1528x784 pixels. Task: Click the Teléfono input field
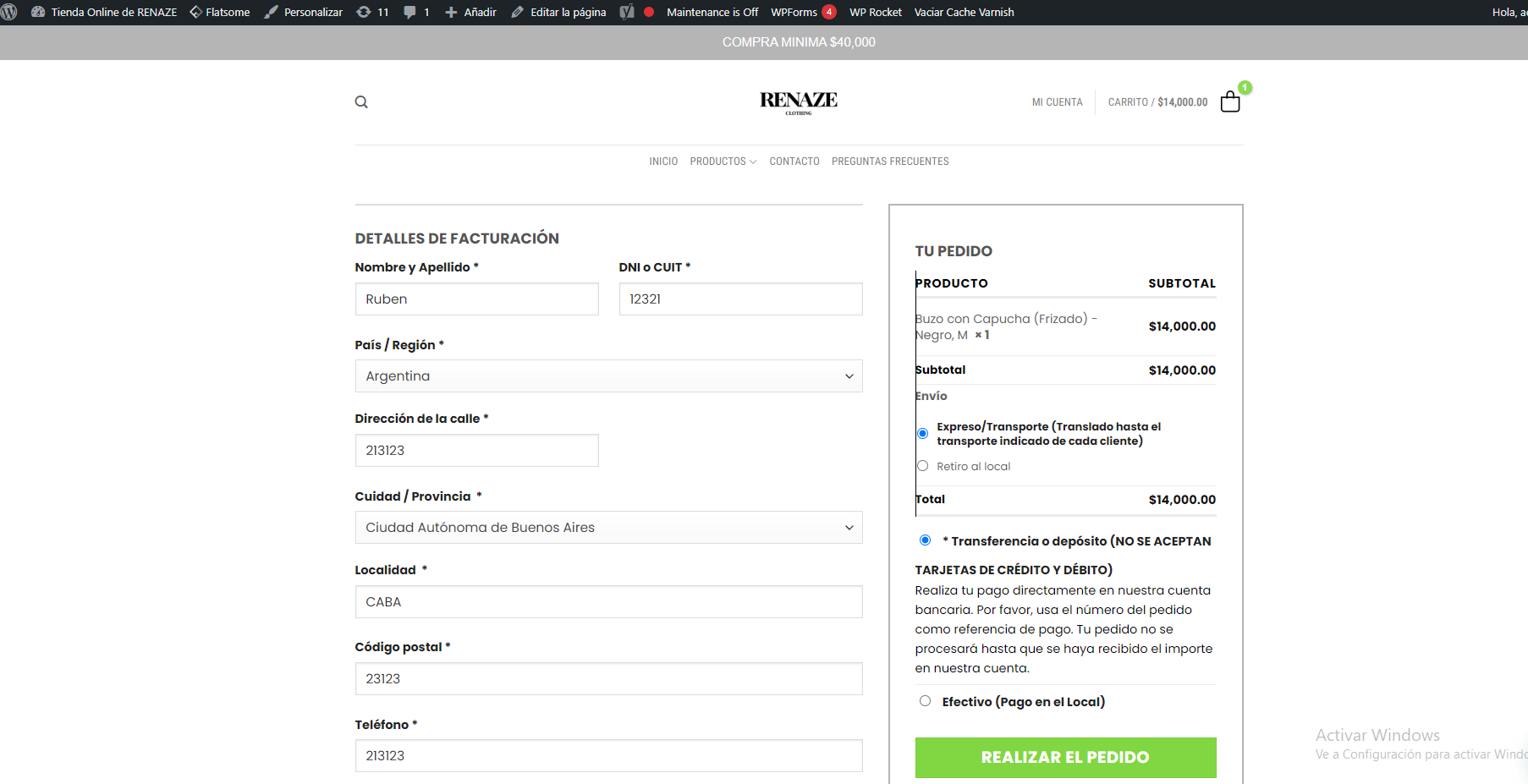(x=608, y=756)
